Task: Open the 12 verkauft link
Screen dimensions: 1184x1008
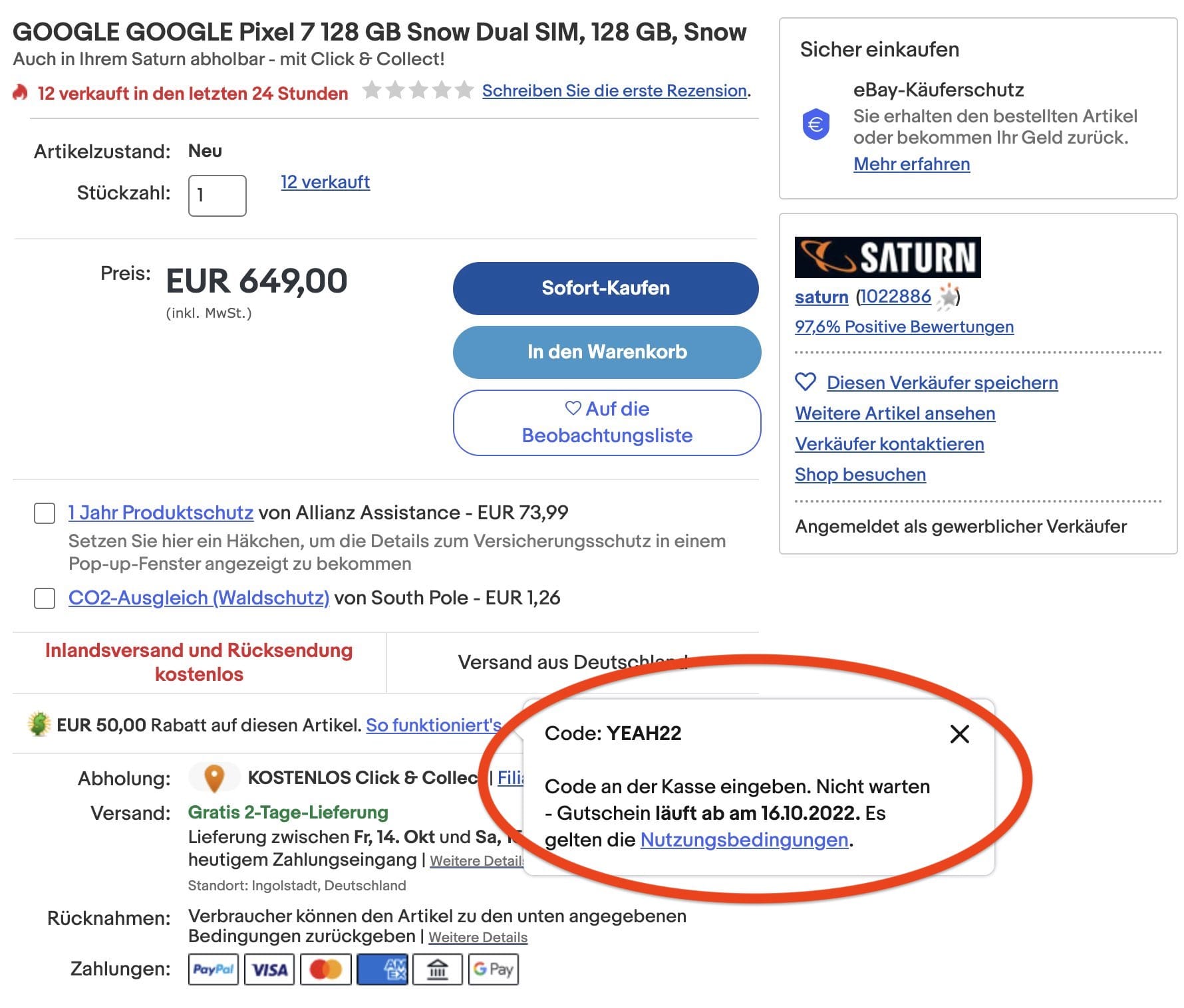Action: pos(325,182)
